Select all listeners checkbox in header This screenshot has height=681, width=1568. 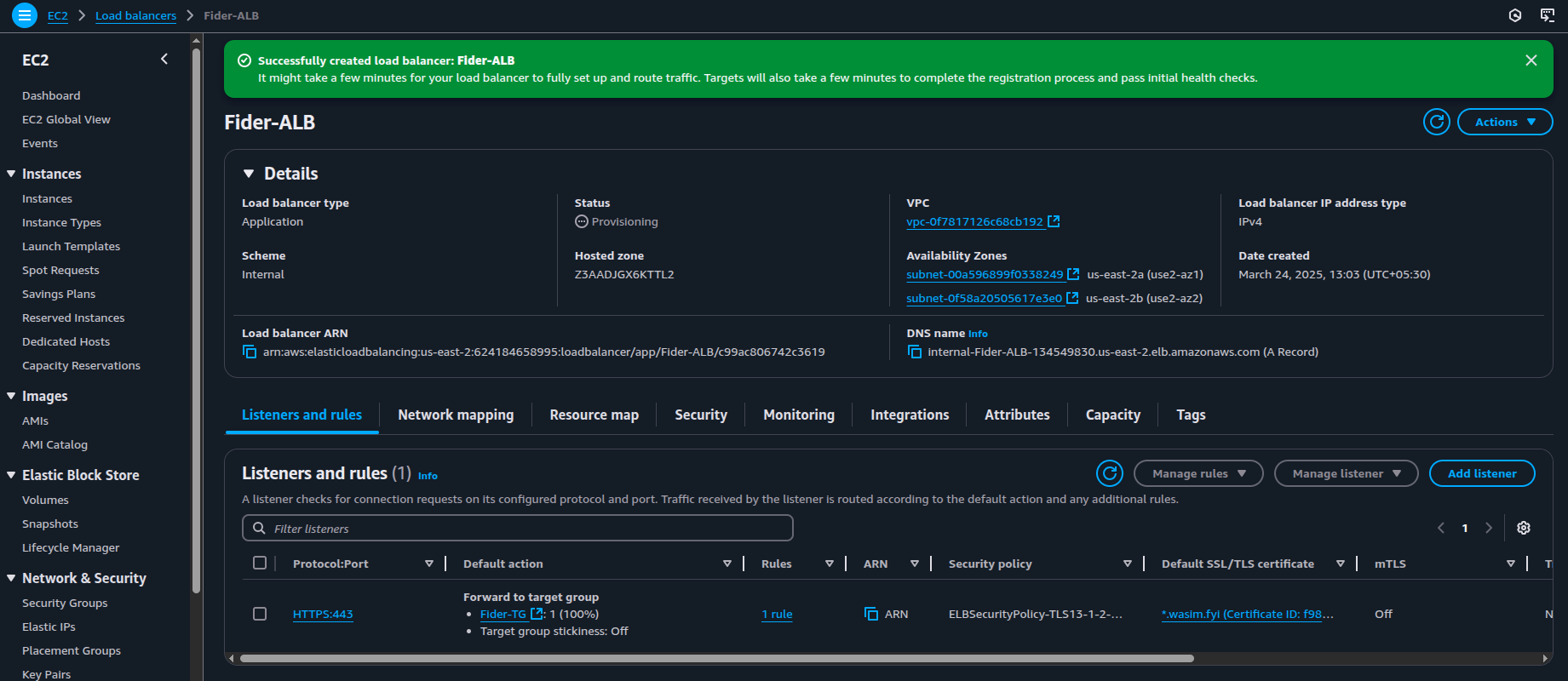tap(260, 563)
